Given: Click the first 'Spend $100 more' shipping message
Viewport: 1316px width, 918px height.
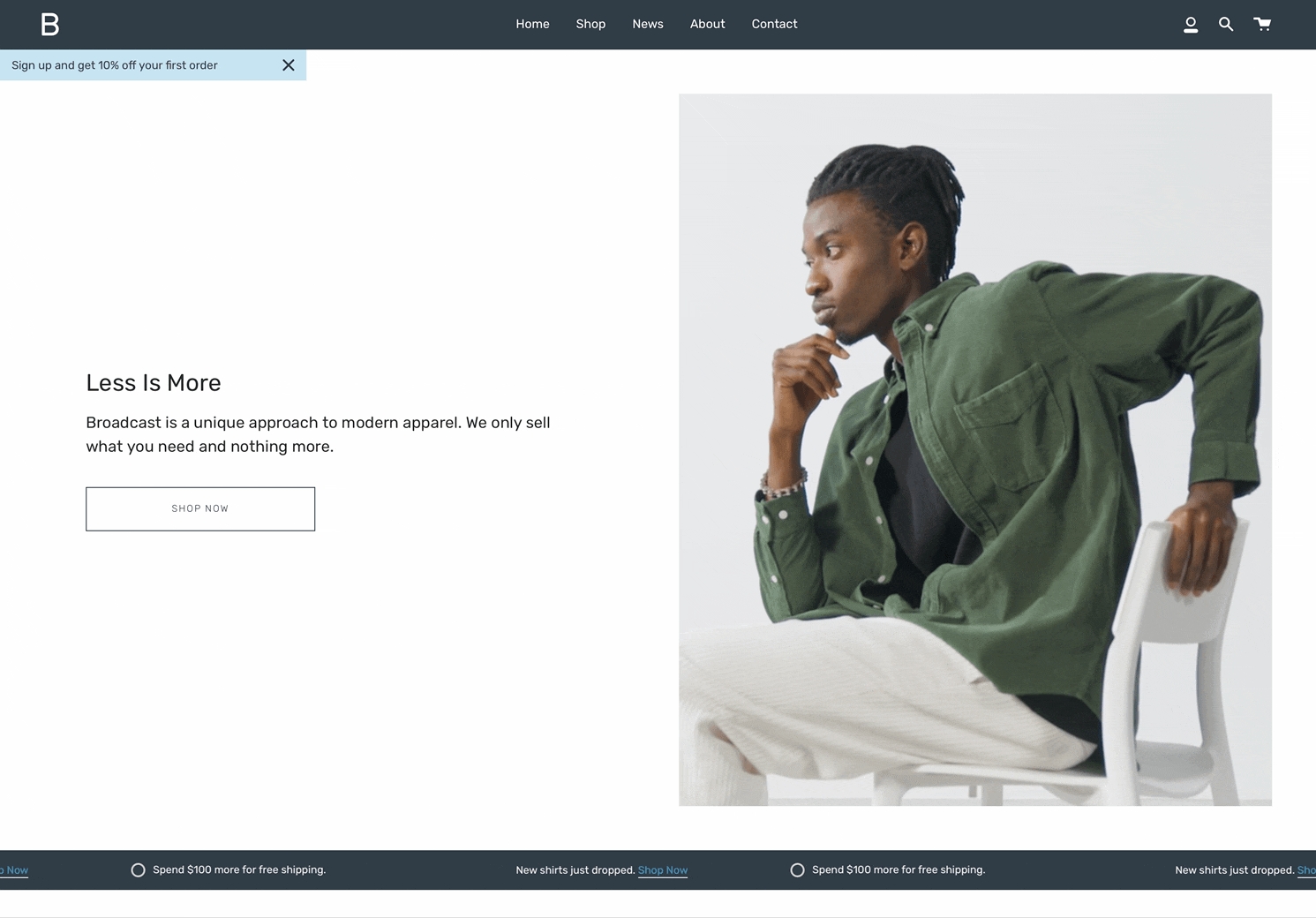Looking at the screenshot, I should point(239,870).
